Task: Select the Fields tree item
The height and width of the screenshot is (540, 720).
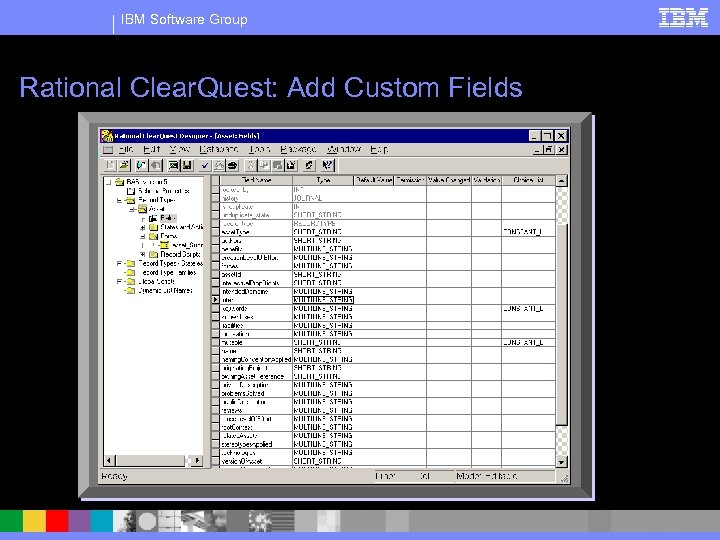Action: tap(168, 218)
